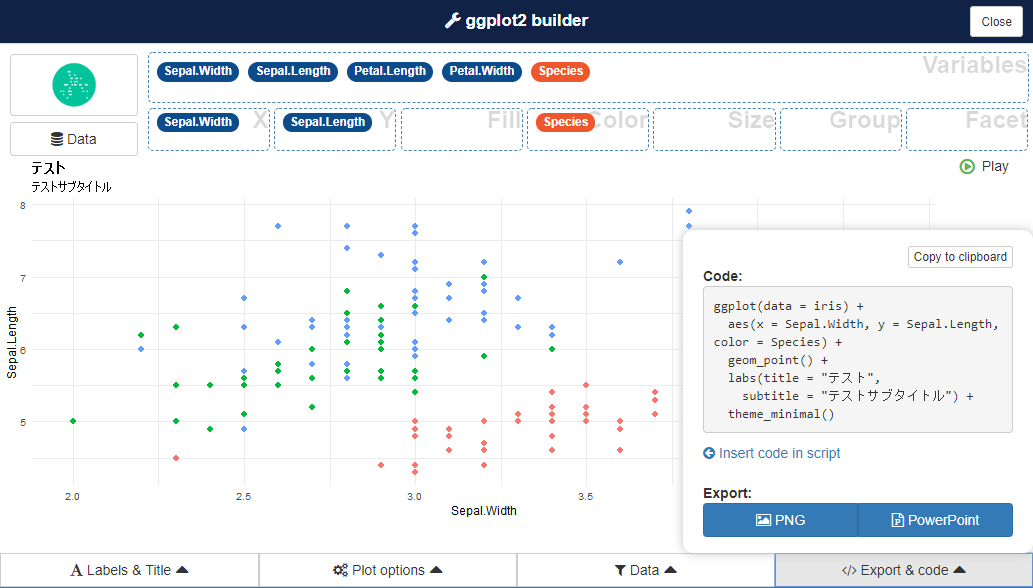Export plot as PNG
The image size is (1033, 588).
(x=781, y=520)
